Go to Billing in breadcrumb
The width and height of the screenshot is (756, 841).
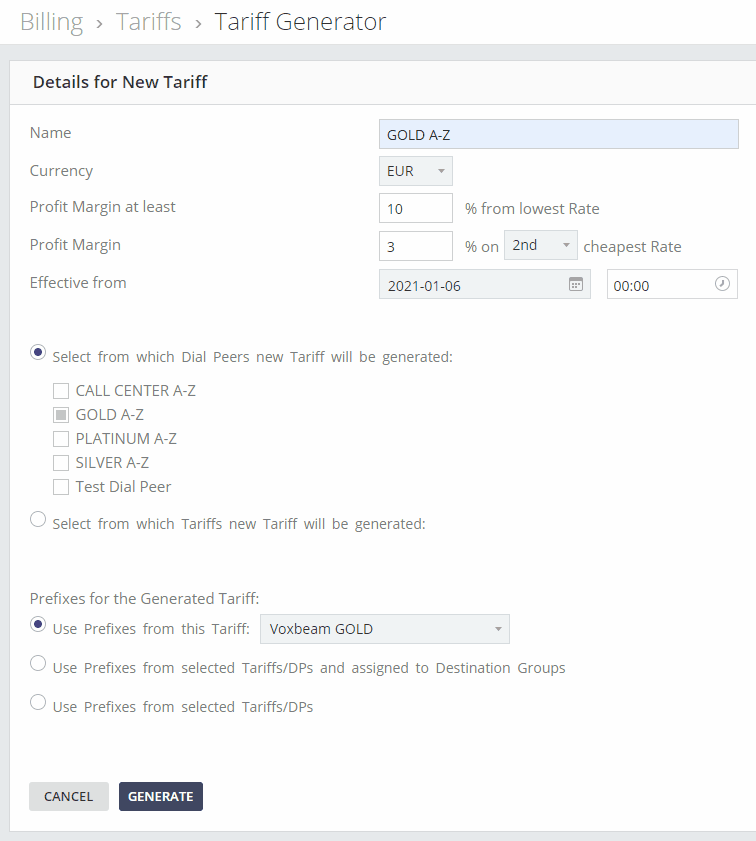coord(51,22)
